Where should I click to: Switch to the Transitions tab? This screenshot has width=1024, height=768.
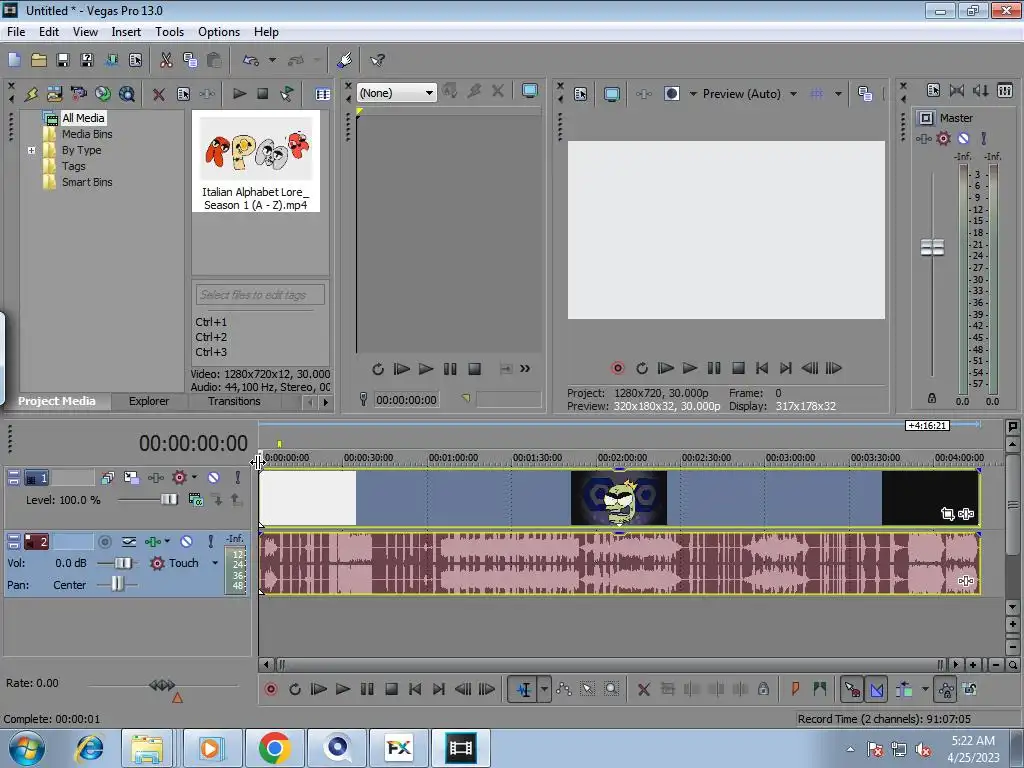click(x=234, y=401)
